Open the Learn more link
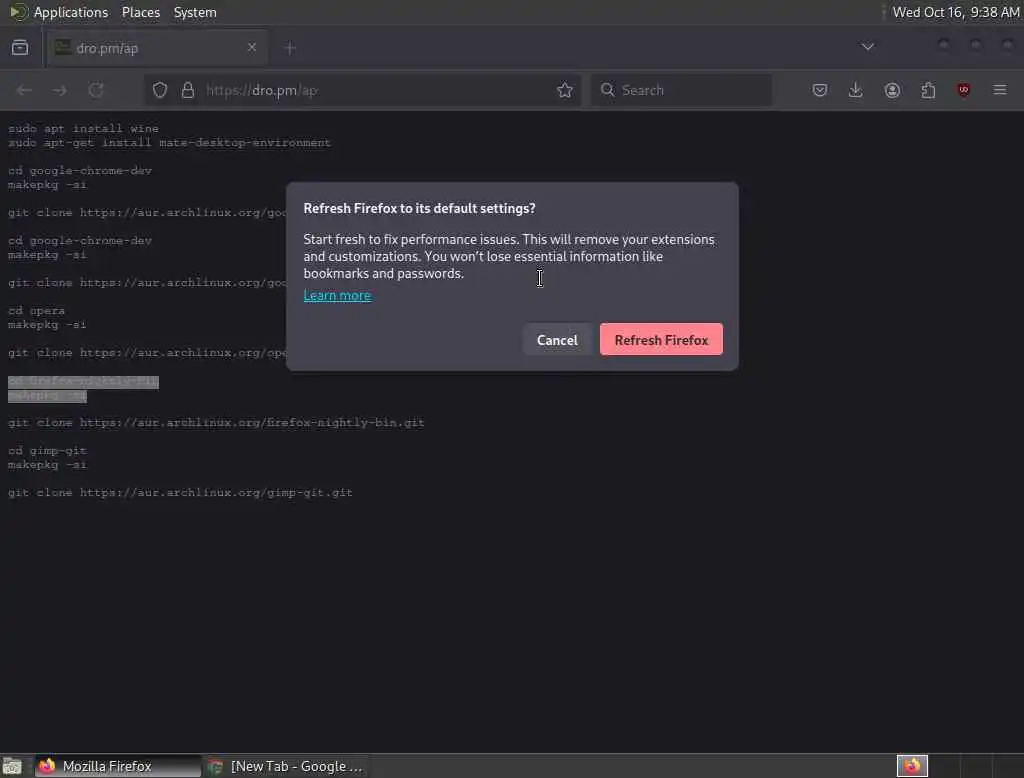The height and width of the screenshot is (778, 1024). click(338, 295)
